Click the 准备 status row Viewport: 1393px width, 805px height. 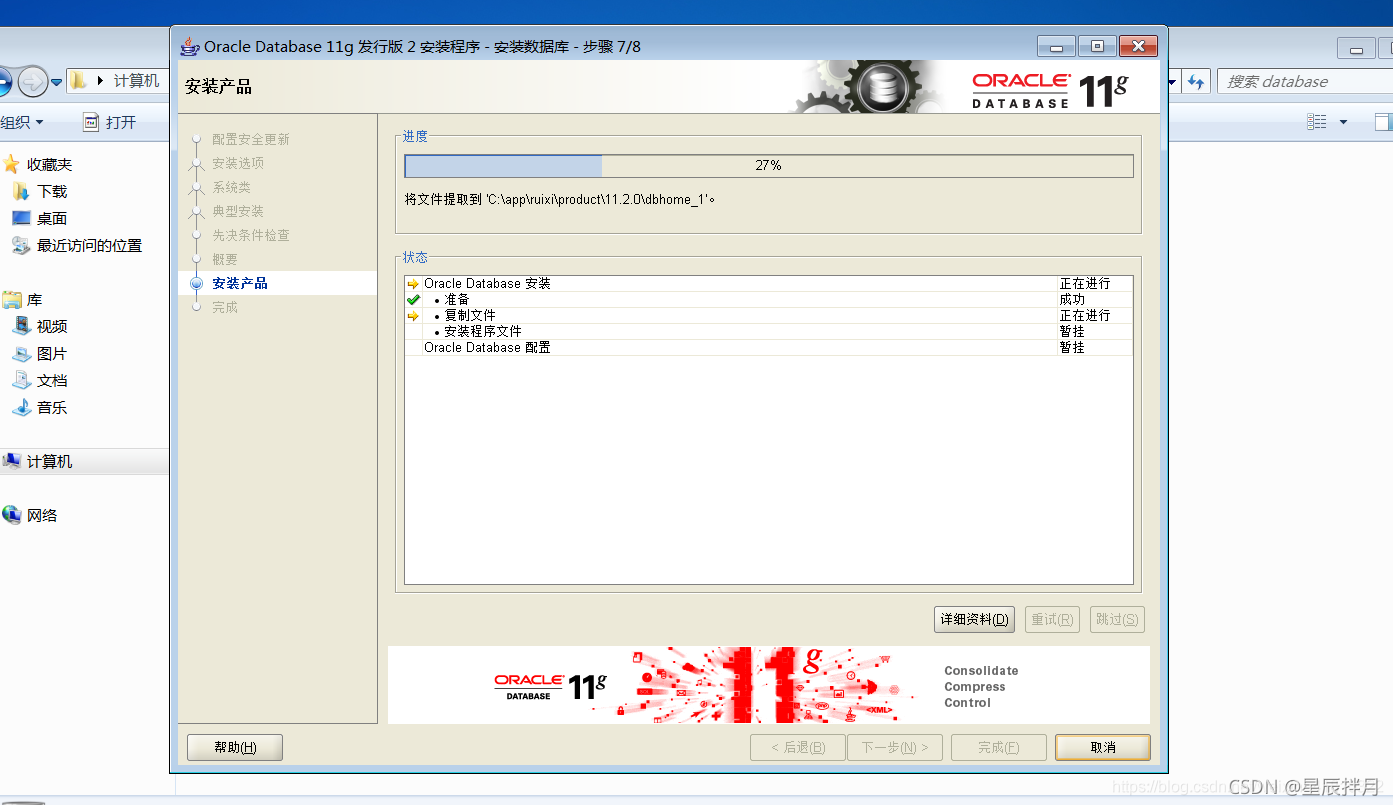(768, 300)
